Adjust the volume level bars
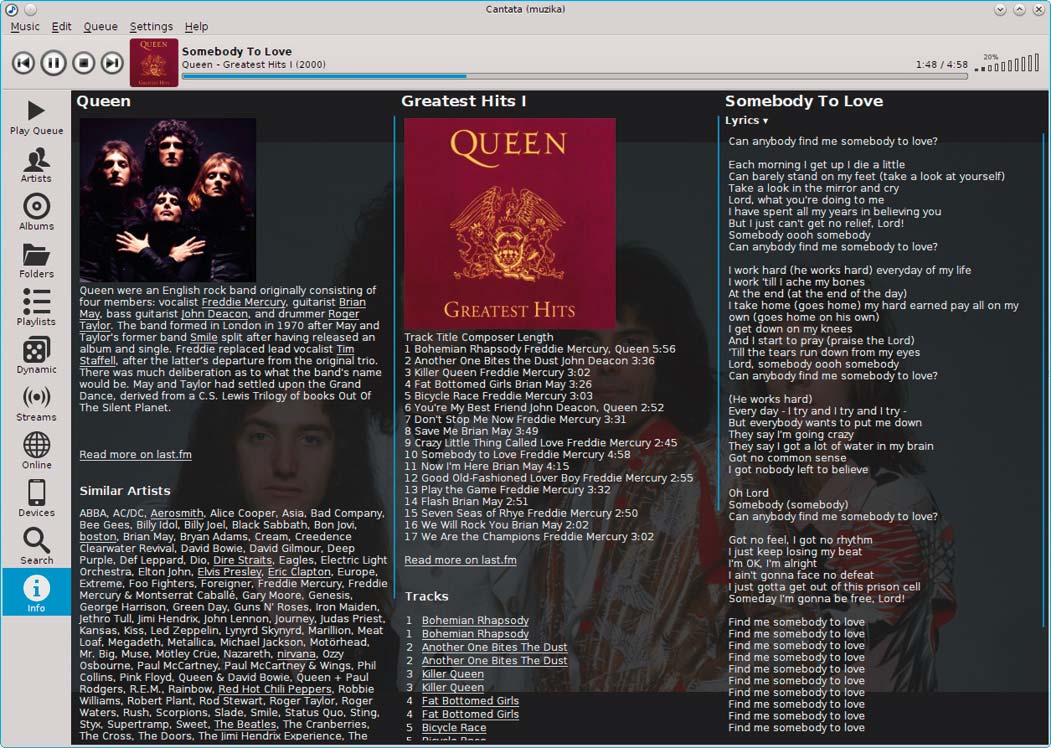Image resolution: width=1051 pixels, height=748 pixels. tap(1007, 64)
